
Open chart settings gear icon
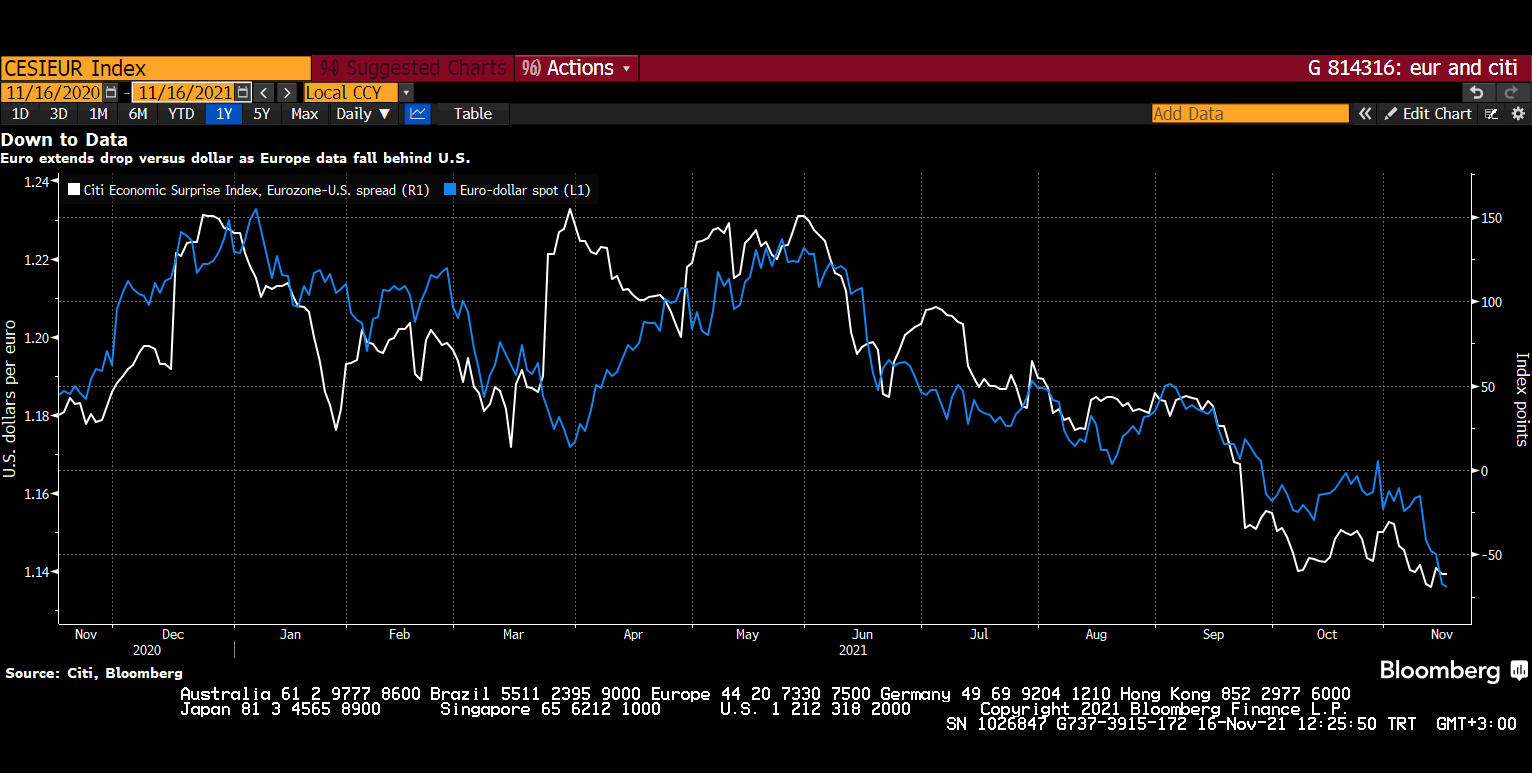[1517, 114]
